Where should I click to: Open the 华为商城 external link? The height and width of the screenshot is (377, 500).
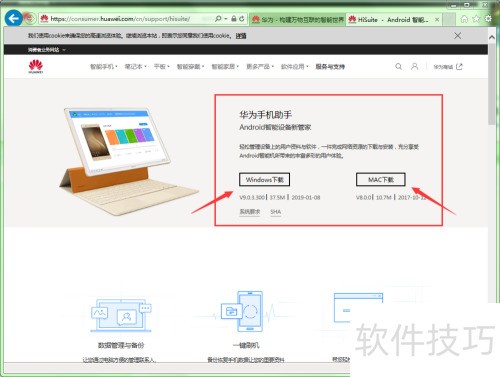point(448,67)
